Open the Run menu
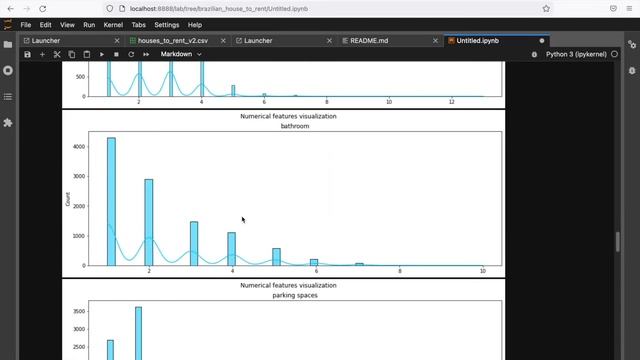Image resolution: width=640 pixels, height=360 pixels. click(89, 25)
